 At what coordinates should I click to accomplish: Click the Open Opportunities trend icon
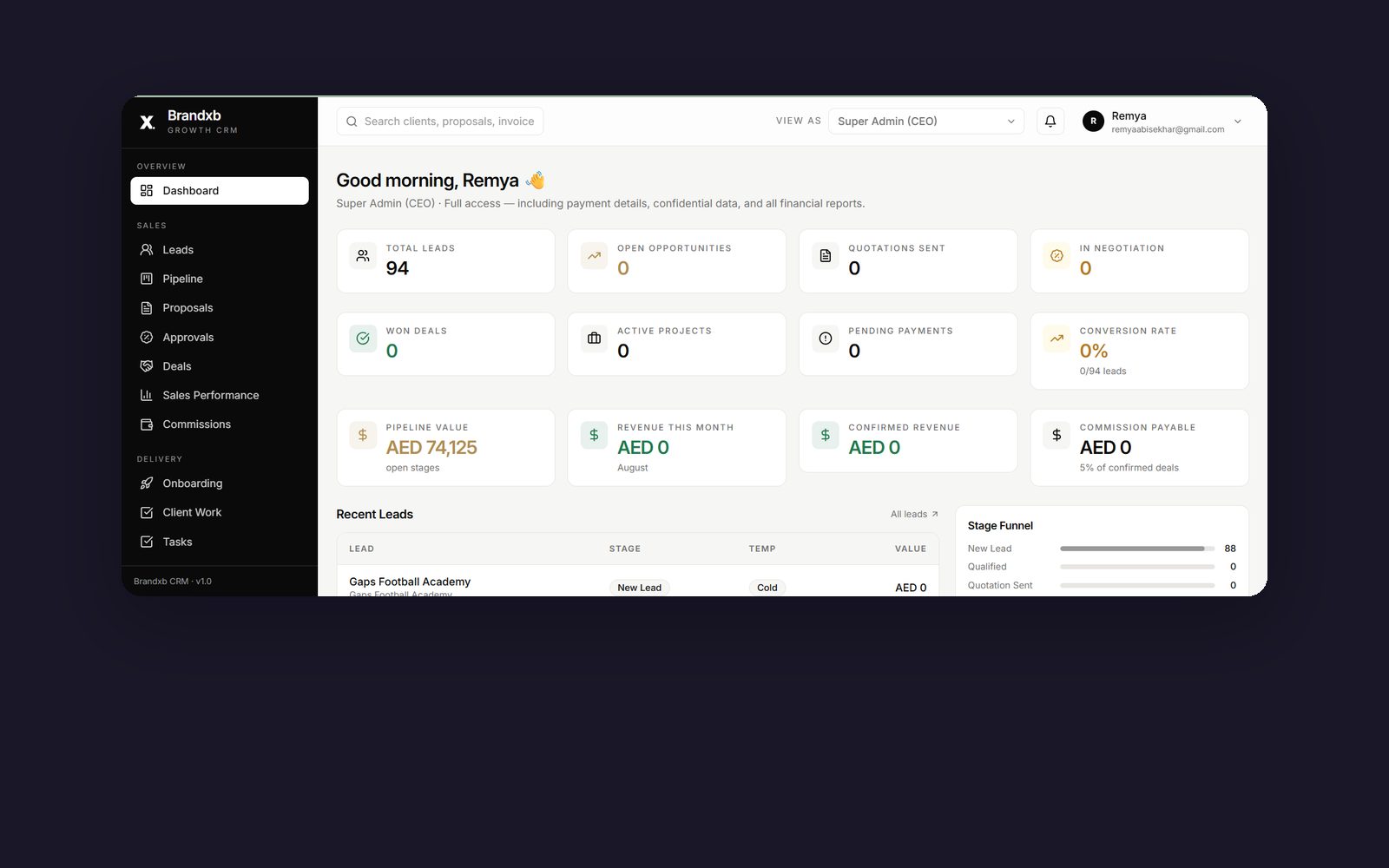(x=594, y=256)
